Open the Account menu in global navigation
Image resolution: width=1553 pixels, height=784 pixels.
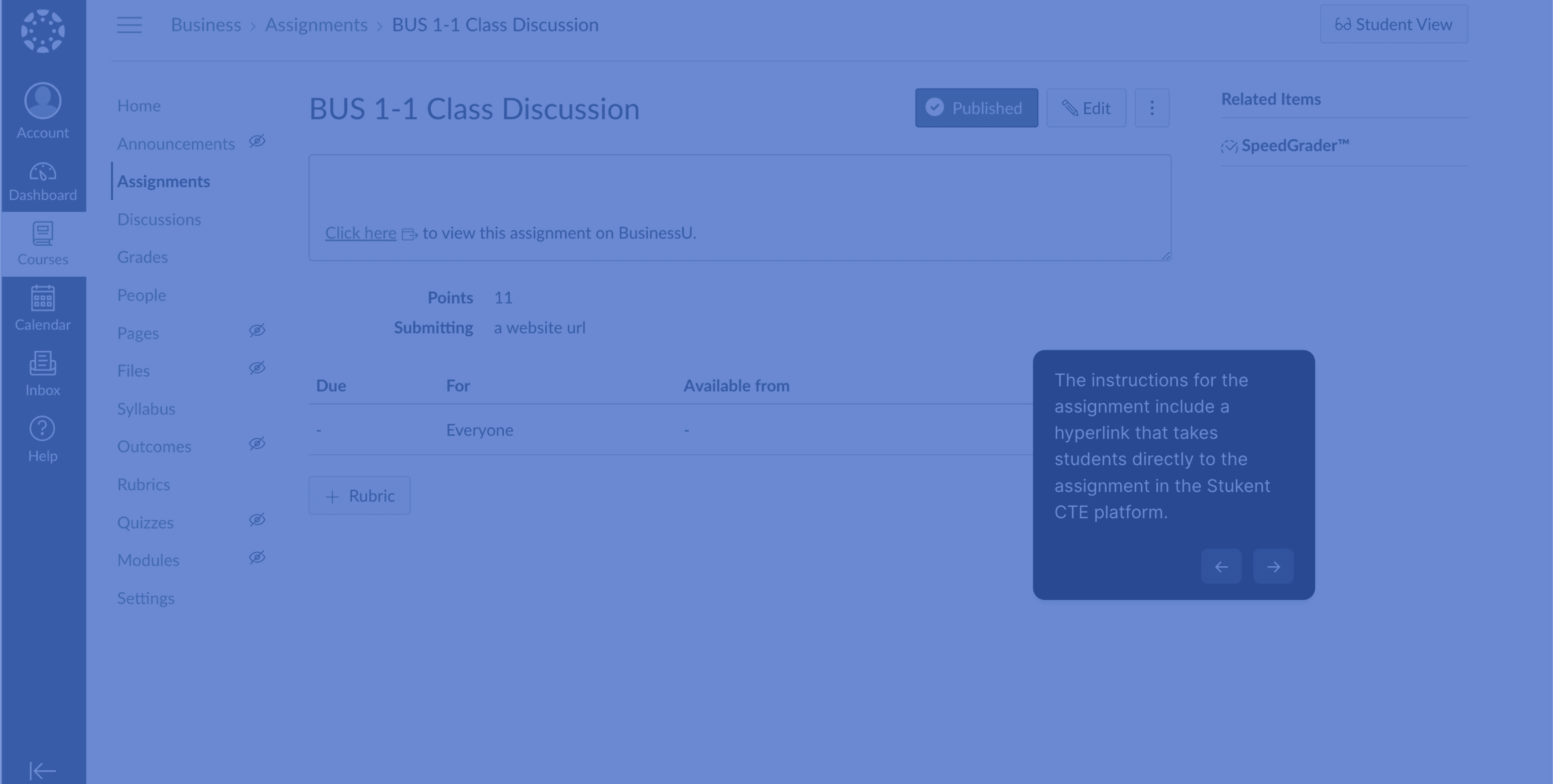pyautogui.click(x=43, y=111)
